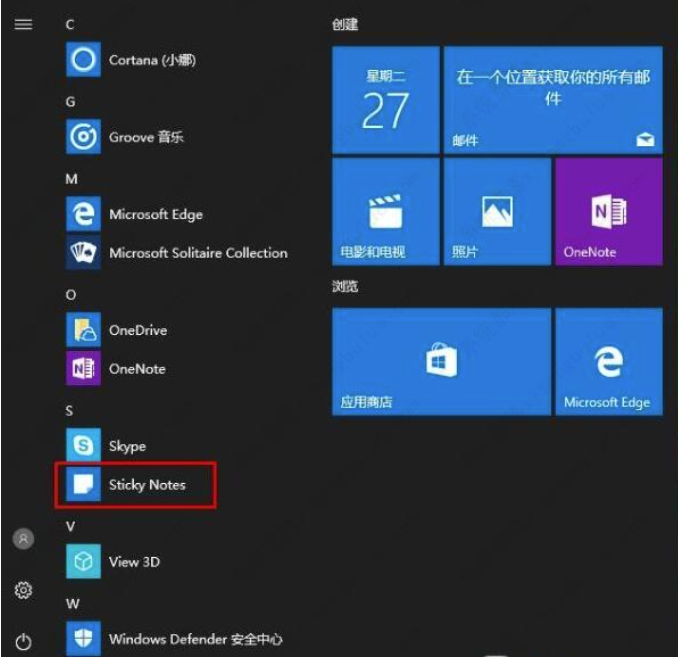Launch Cortana (小娜) by its label

coord(152,60)
